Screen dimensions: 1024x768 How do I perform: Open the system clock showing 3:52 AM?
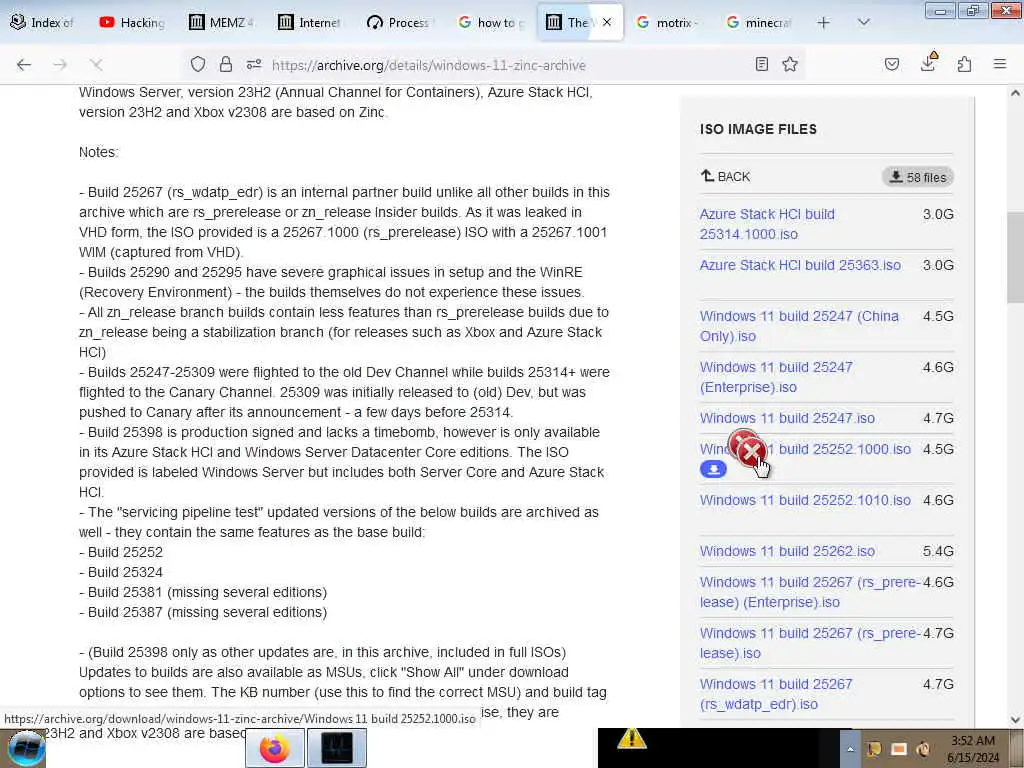tap(972, 749)
